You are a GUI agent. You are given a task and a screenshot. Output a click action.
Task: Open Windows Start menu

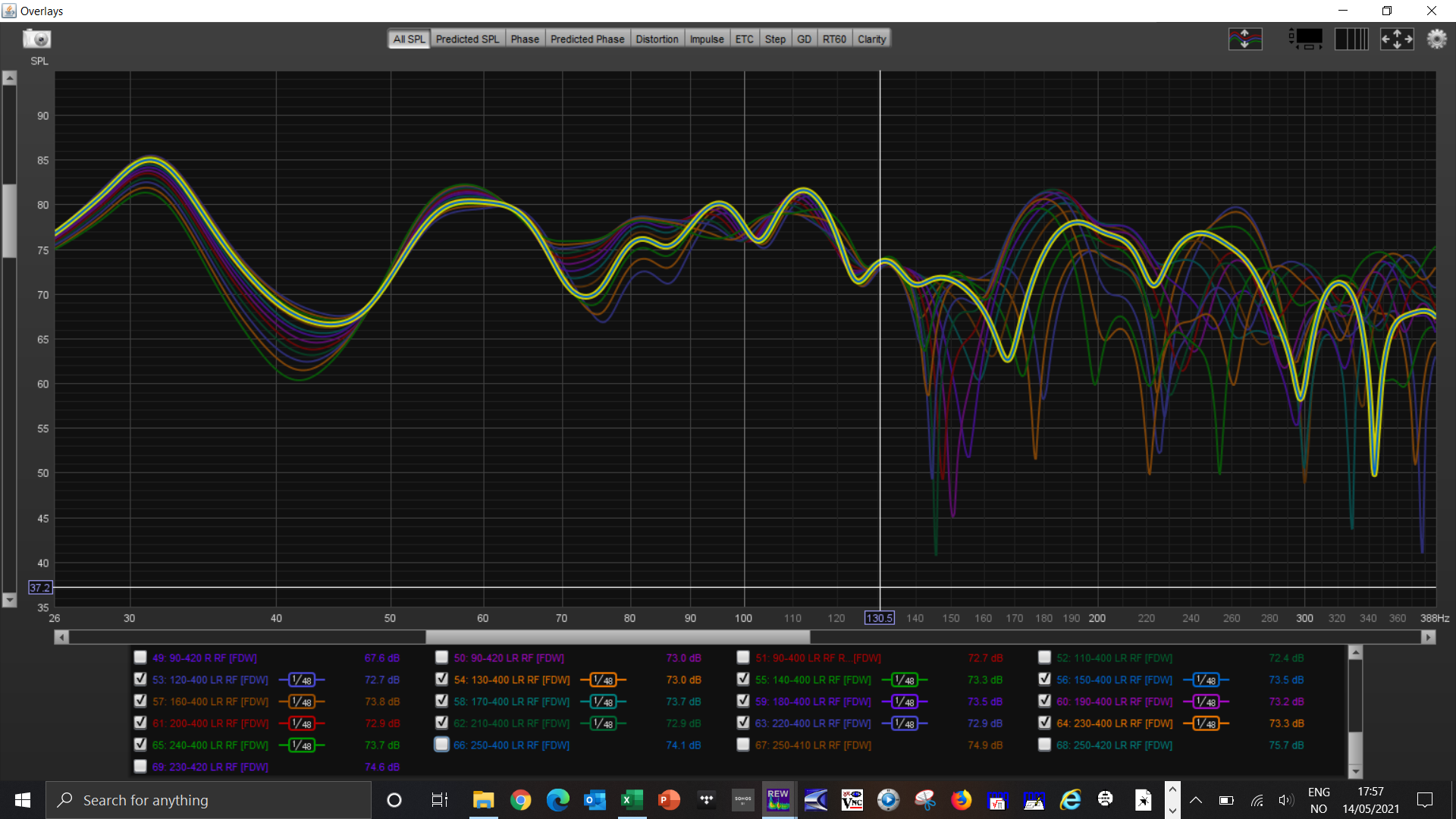(x=23, y=800)
